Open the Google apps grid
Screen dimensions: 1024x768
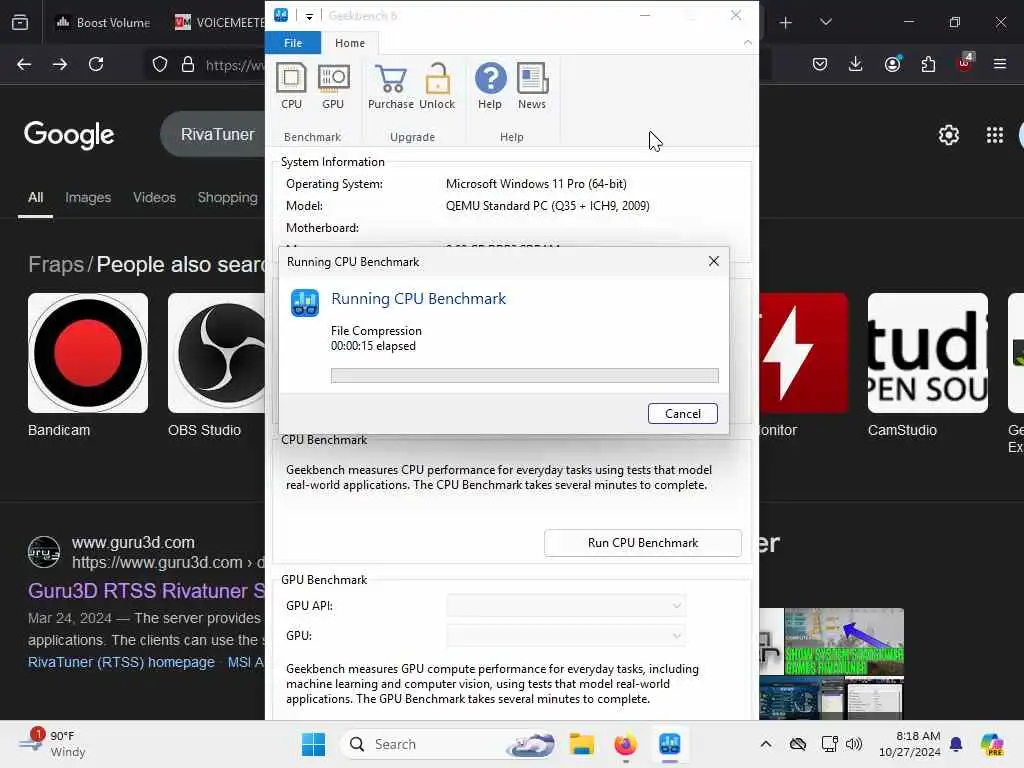point(995,135)
